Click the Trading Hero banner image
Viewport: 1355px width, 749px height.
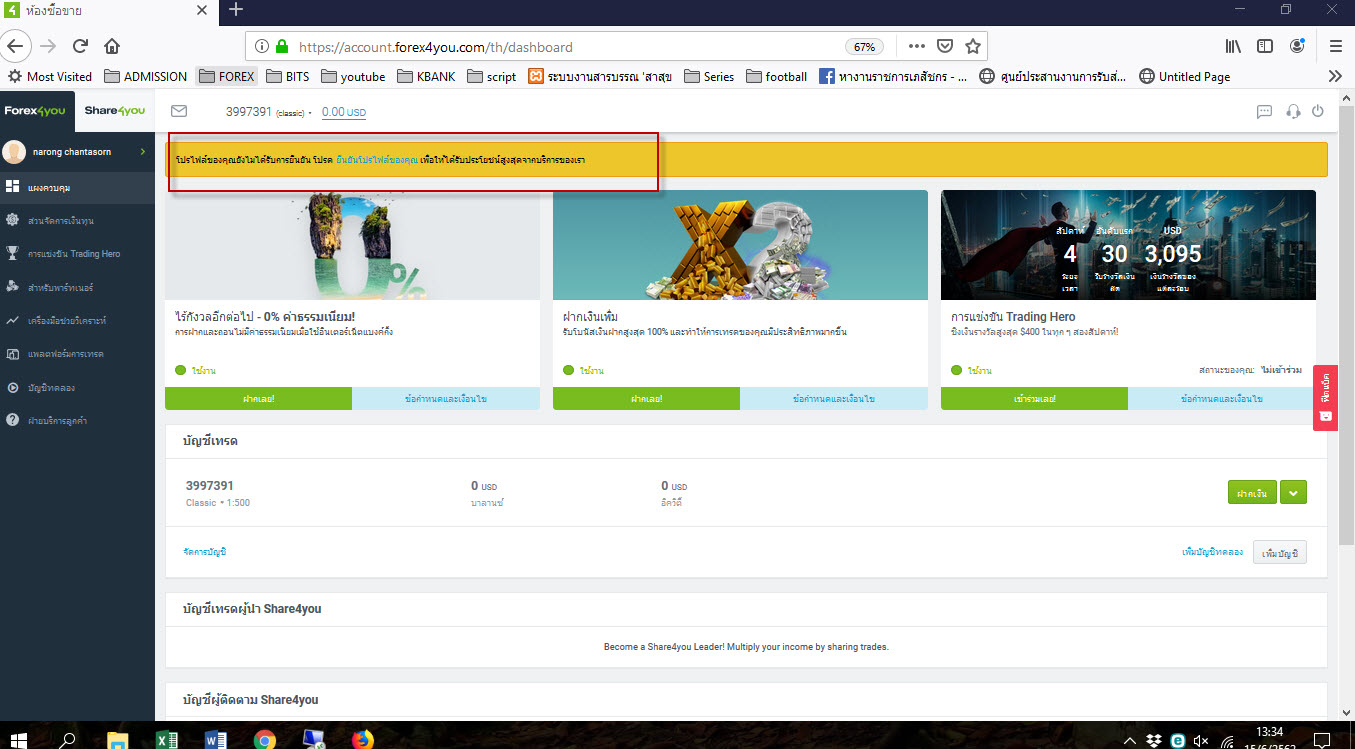(x=1128, y=245)
